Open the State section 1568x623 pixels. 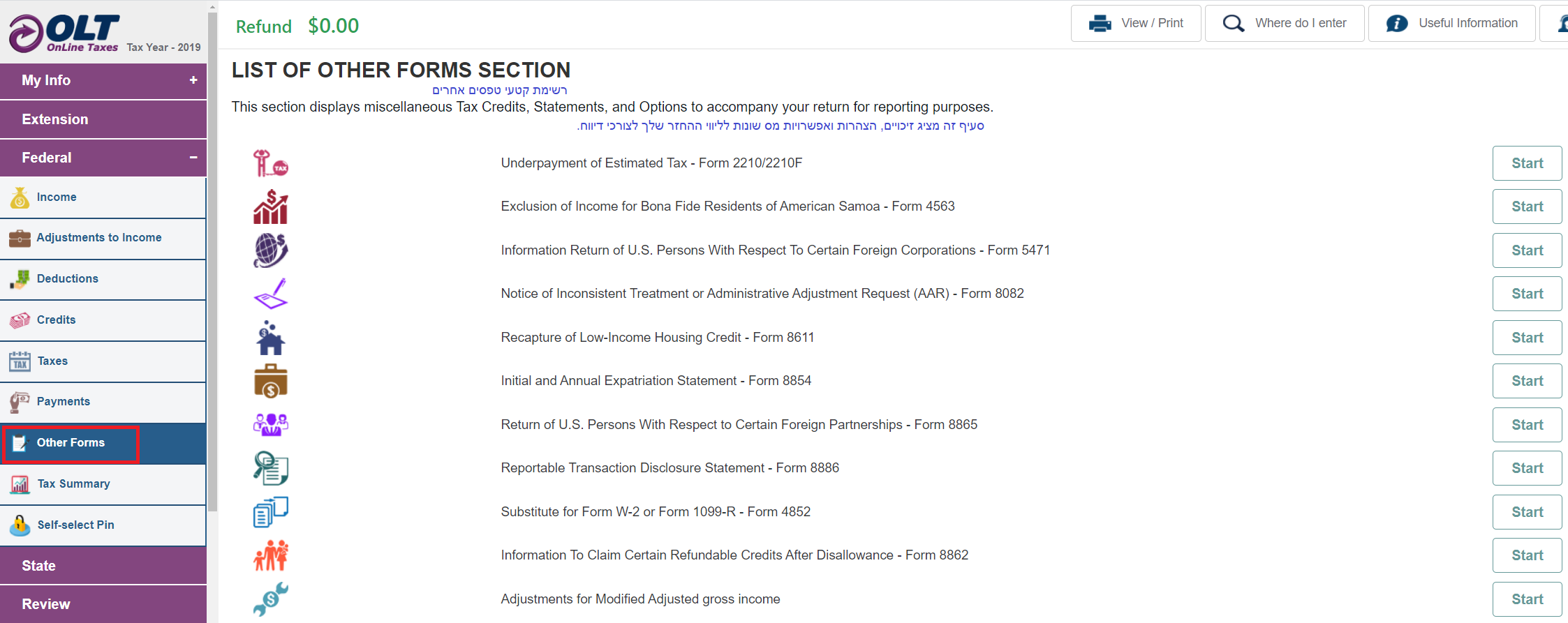[x=103, y=566]
